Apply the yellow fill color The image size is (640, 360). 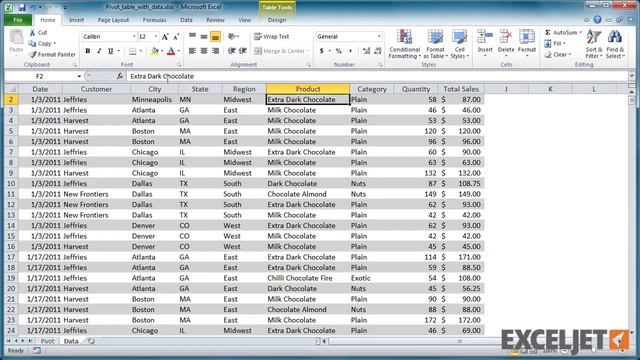point(154,51)
